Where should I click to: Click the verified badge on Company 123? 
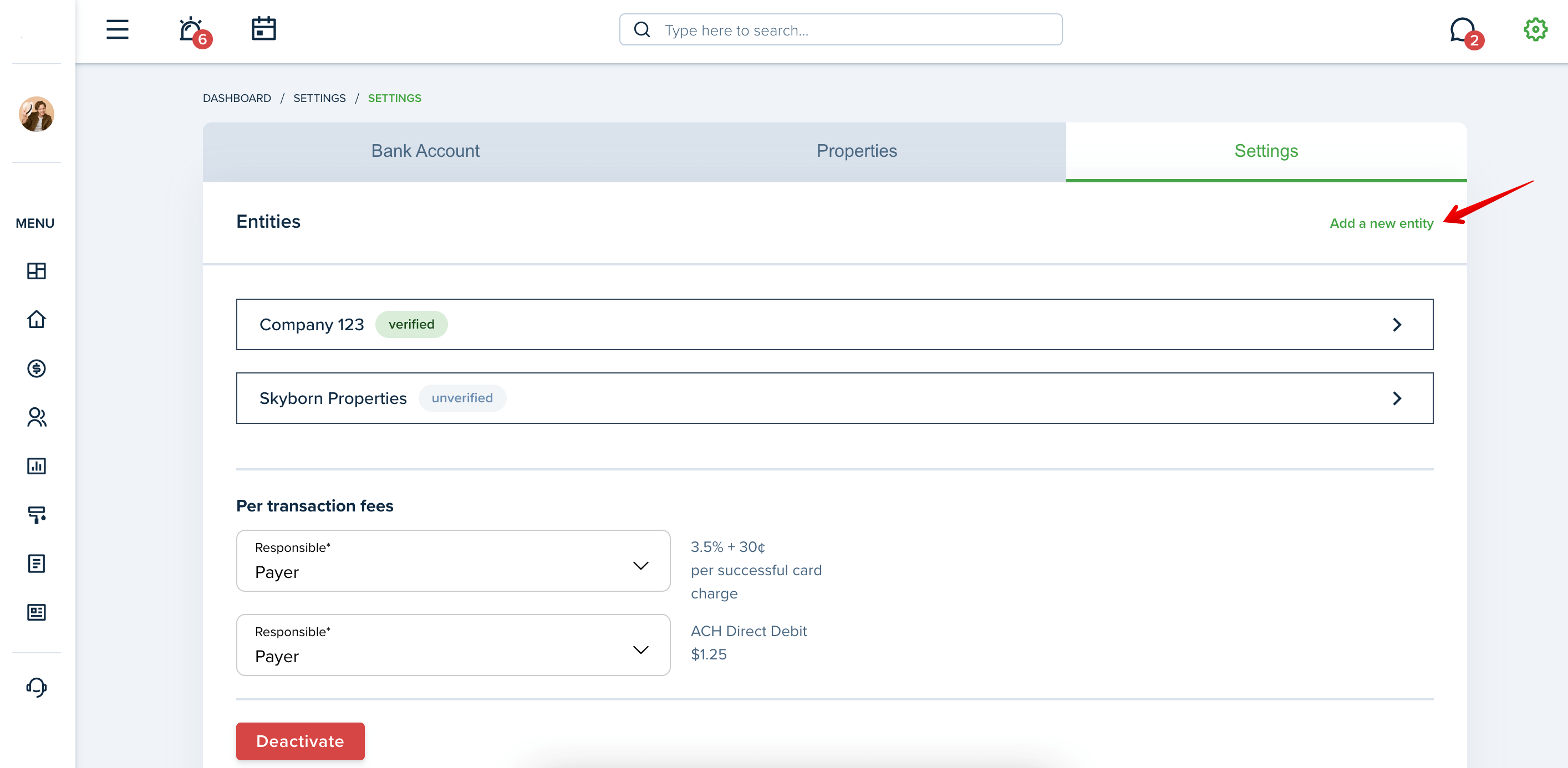coord(411,324)
